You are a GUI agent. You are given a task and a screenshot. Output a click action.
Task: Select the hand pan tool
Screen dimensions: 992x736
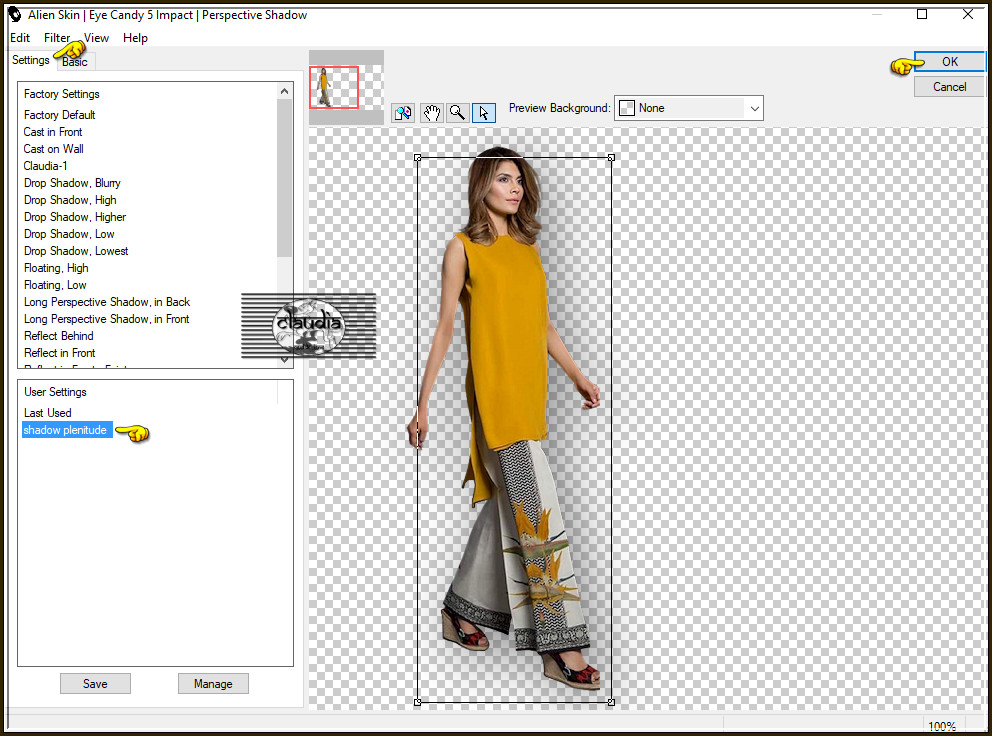[x=431, y=113]
